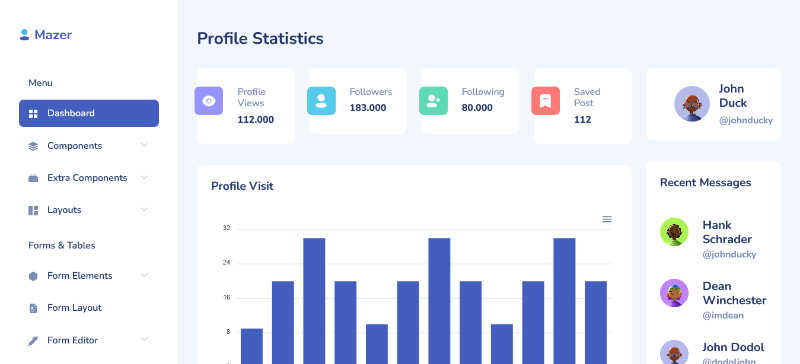Image resolution: width=800 pixels, height=364 pixels.
Task: Expand the Extra Components chevron
Action: point(144,177)
